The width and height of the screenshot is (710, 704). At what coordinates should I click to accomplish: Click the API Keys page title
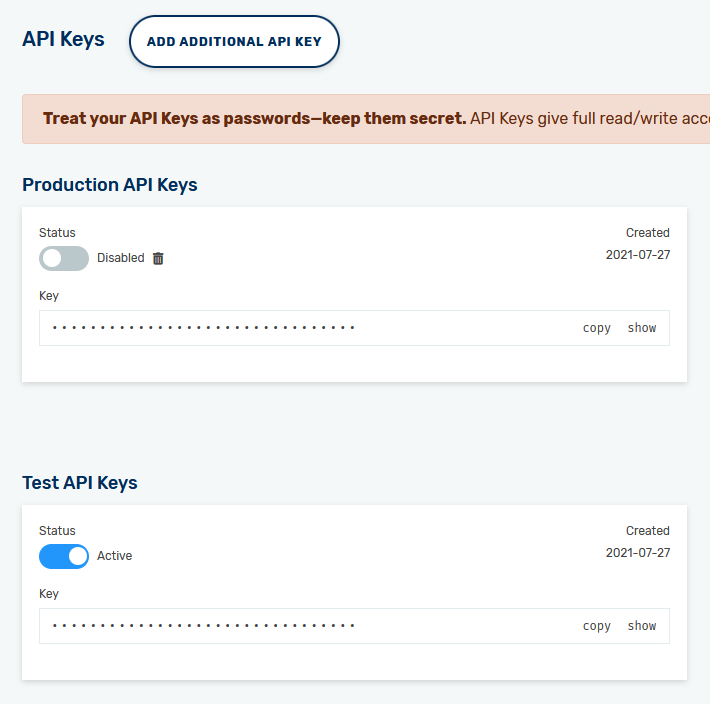click(63, 39)
